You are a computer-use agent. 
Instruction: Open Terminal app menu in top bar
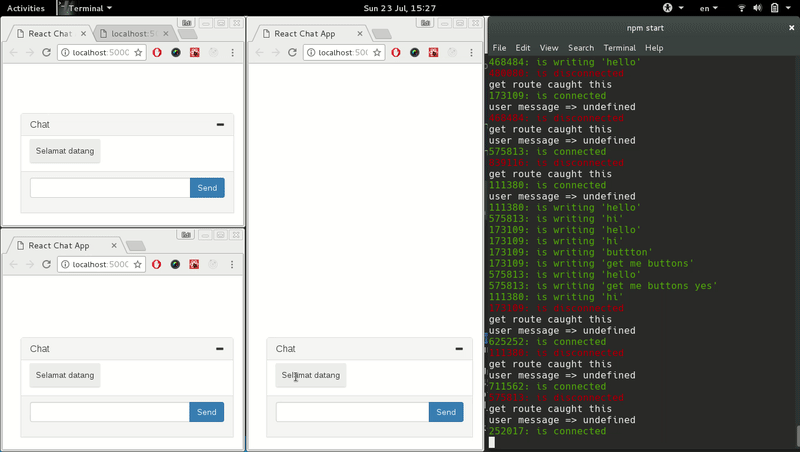[x=86, y=8]
